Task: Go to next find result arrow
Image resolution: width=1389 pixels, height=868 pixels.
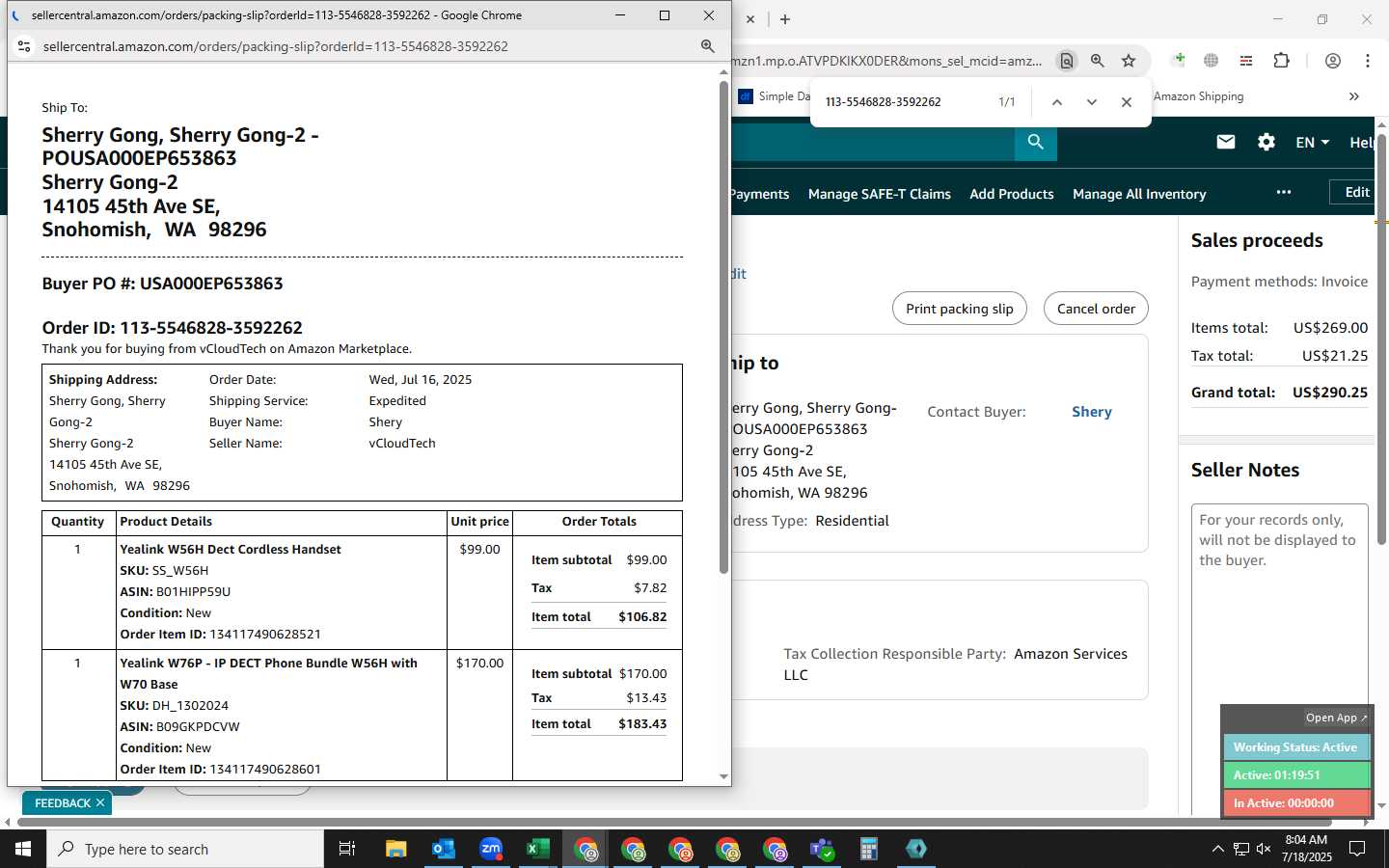Action: [x=1092, y=102]
